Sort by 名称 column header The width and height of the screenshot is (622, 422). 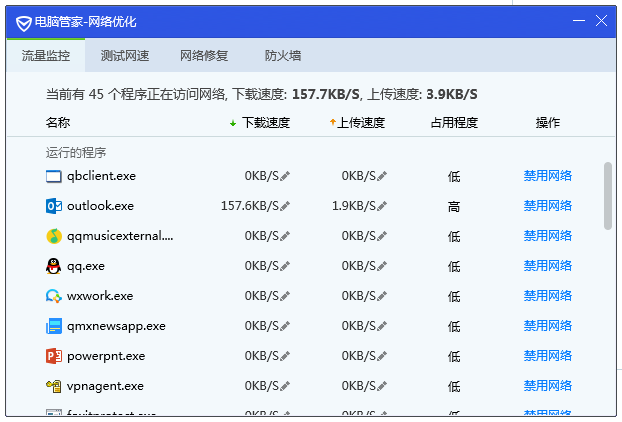pos(58,123)
